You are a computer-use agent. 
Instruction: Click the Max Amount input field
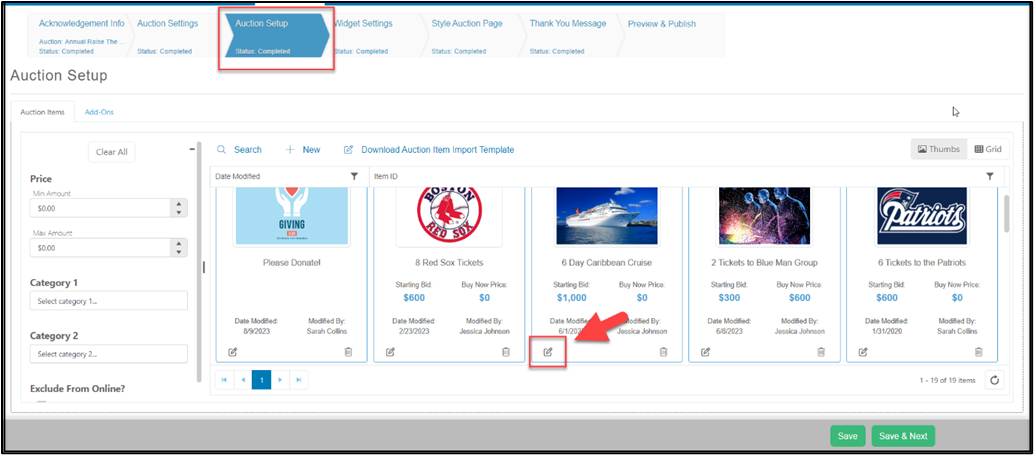click(100, 248)
